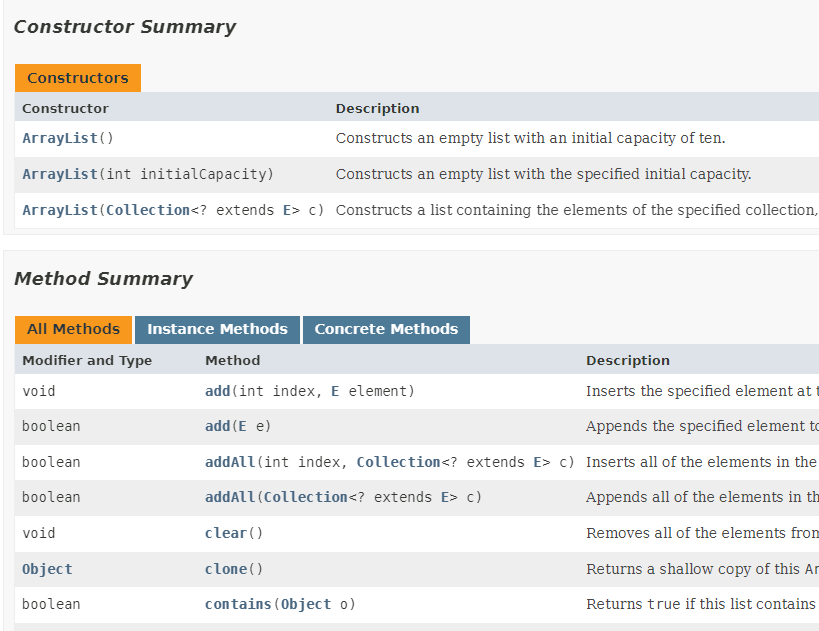Screen dimensions: 819x631
Task: Open the clone() method link
Action: (x=225, y=569)
